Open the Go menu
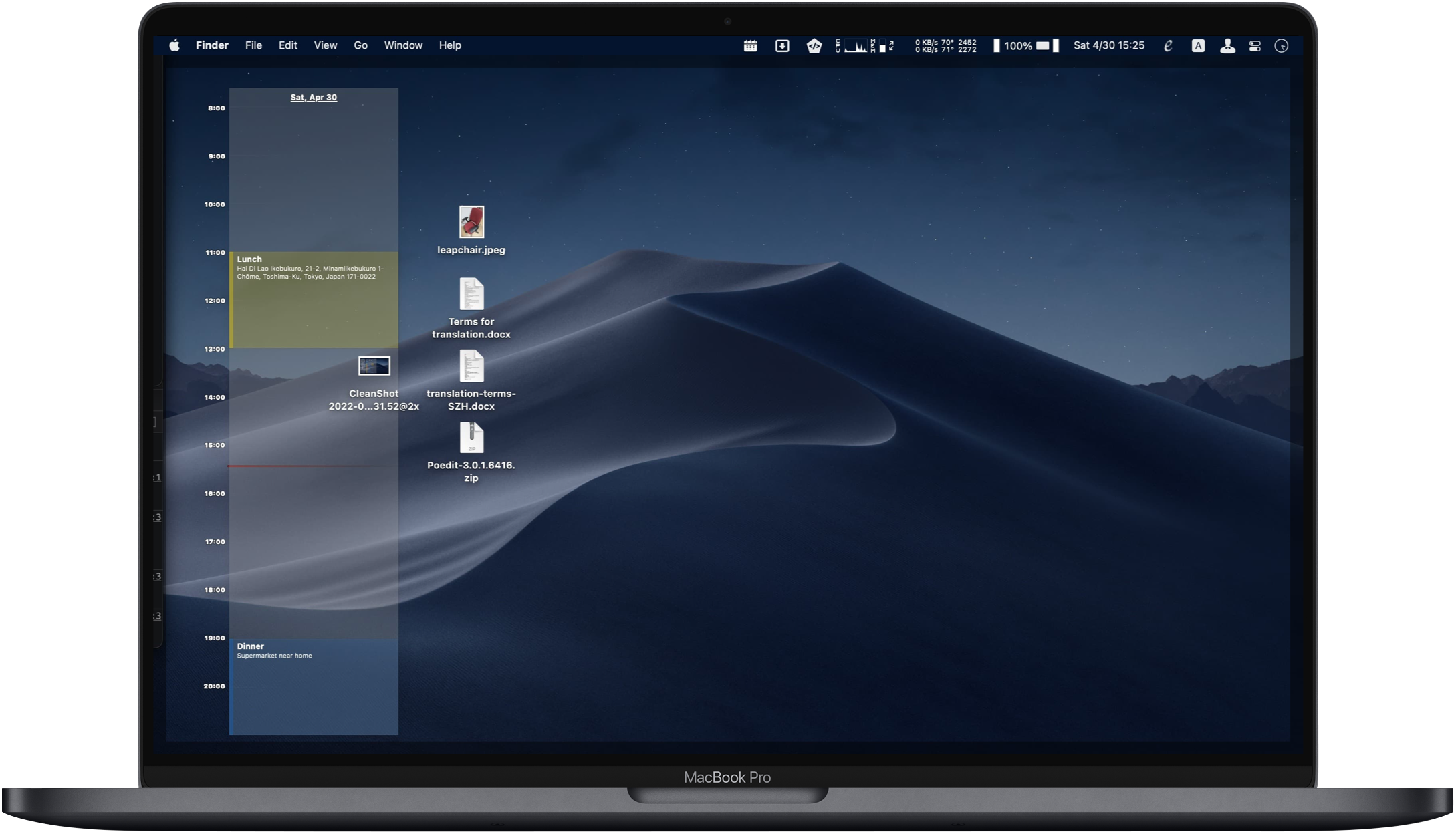This screenshot has width=1456, height=834. coord(360,45)
